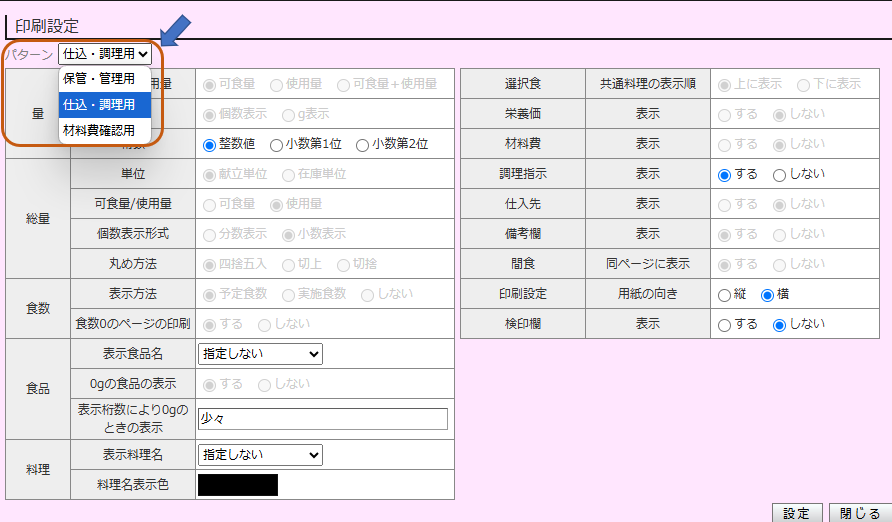Open the black 料理名表示色 color swatch
Screen dimensions: 892x522
click(238, 485)
